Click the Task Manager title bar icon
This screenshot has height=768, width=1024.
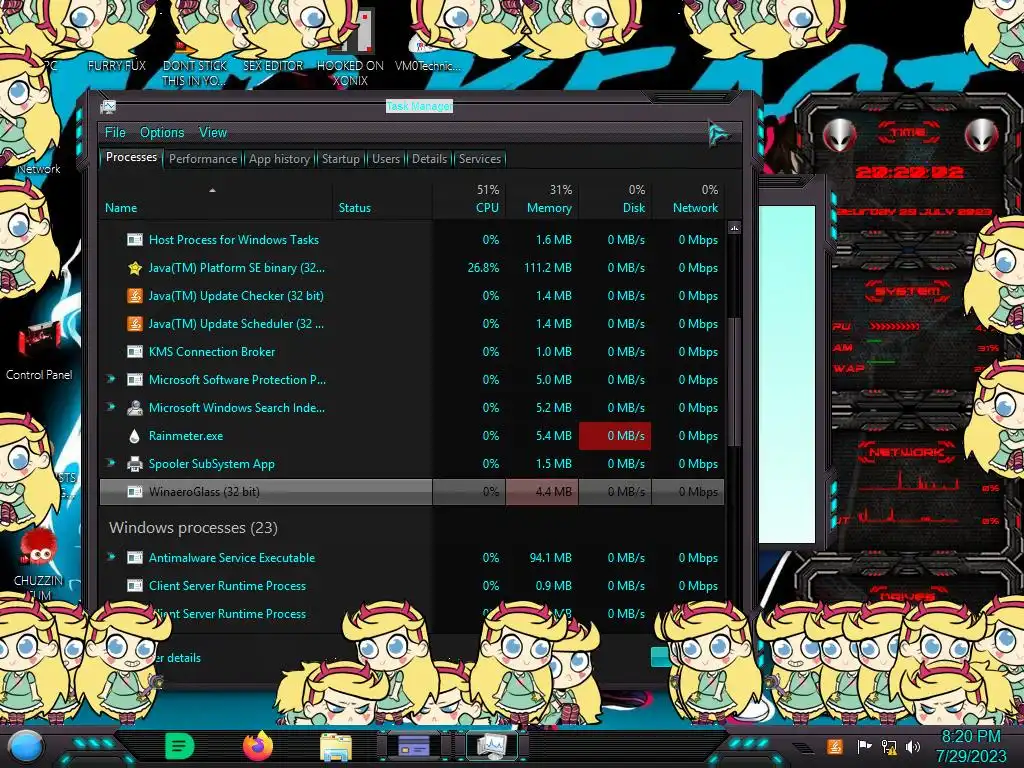click(x=108, y=106)
